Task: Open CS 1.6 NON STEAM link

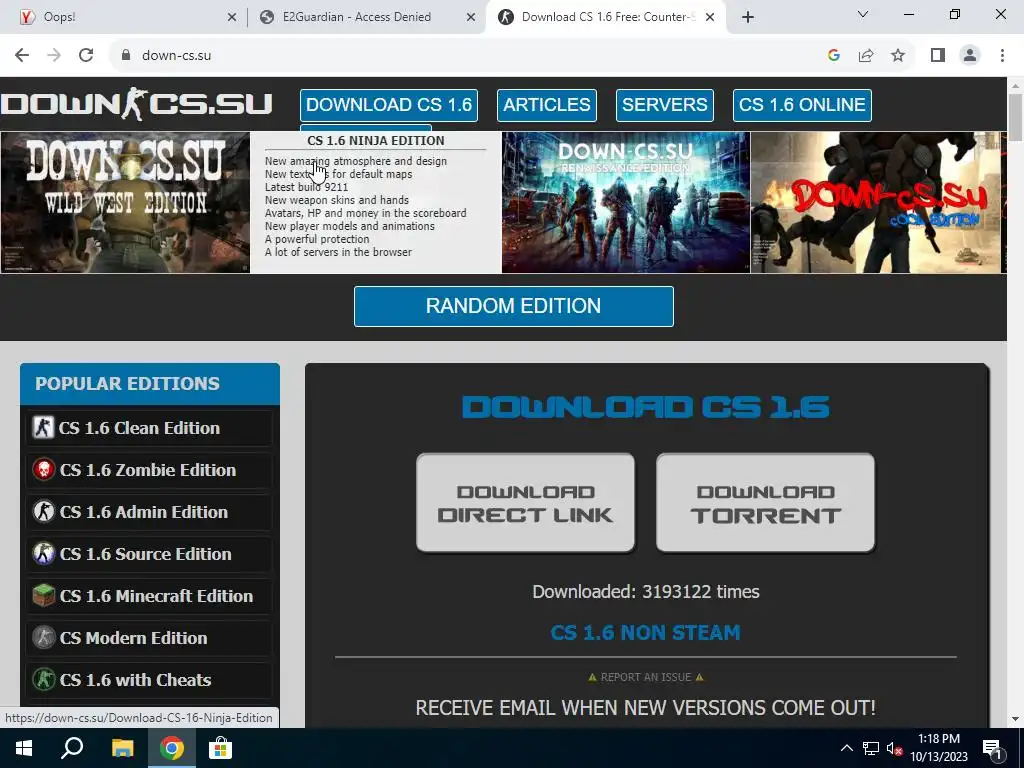Action: pos(645,632)
